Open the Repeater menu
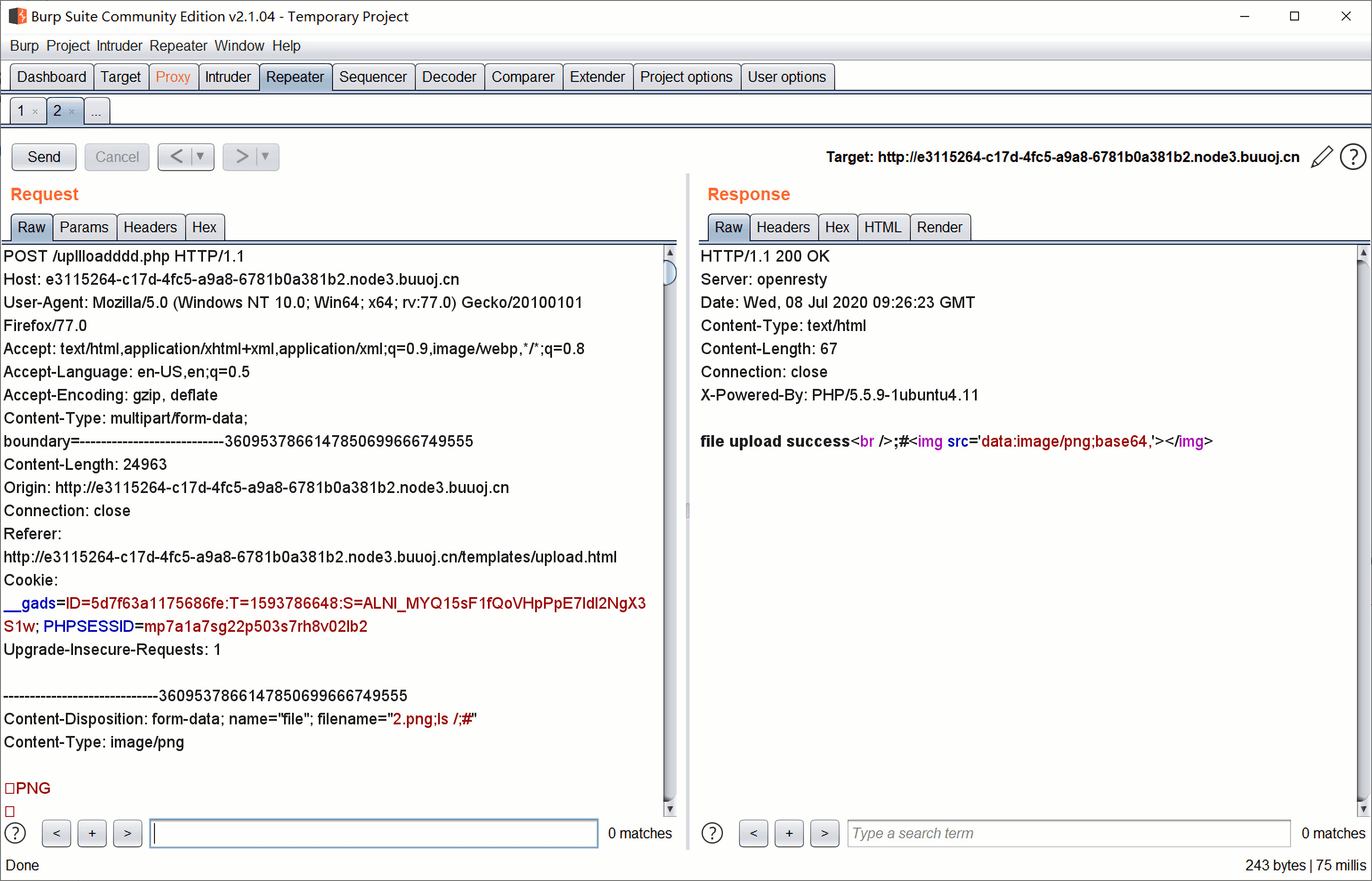 [x=178, y=46]
